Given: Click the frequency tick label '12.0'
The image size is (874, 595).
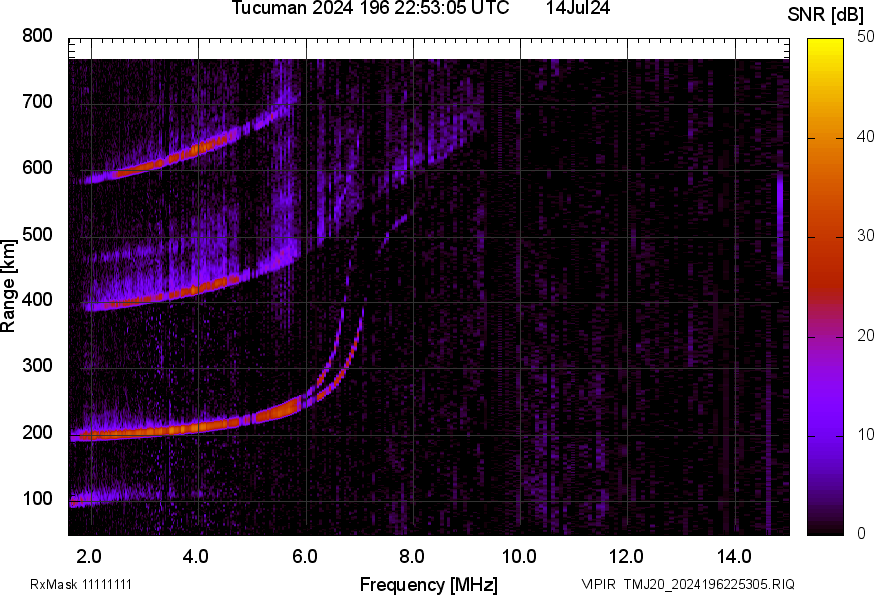Looking at the screenshot, I should (627, 557).
